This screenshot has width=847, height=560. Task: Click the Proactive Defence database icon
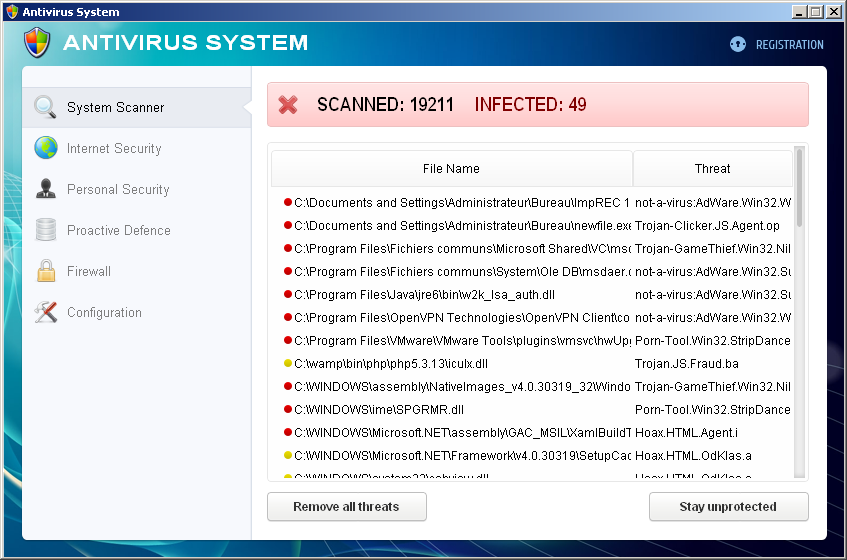(x=46, y=230)
